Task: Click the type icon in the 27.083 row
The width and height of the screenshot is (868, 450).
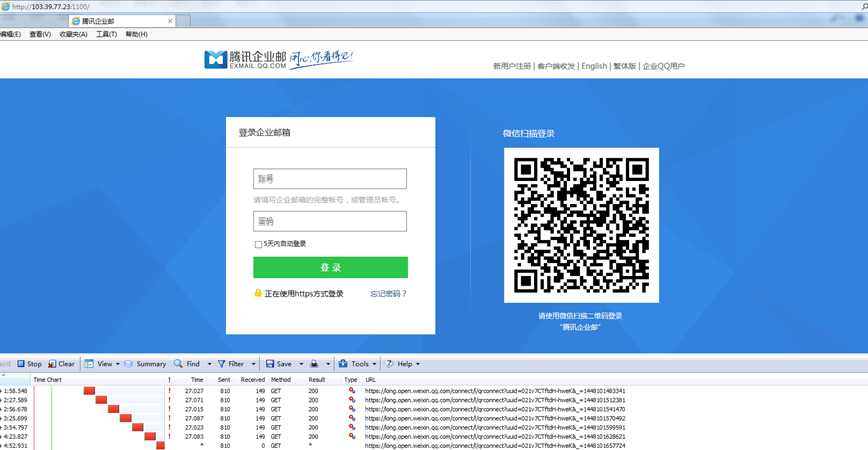Action: [352, 436]
